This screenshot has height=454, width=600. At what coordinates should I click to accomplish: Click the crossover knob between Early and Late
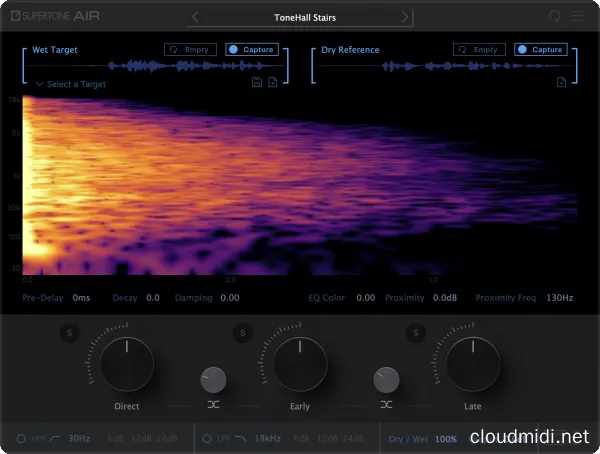[386, 380]
